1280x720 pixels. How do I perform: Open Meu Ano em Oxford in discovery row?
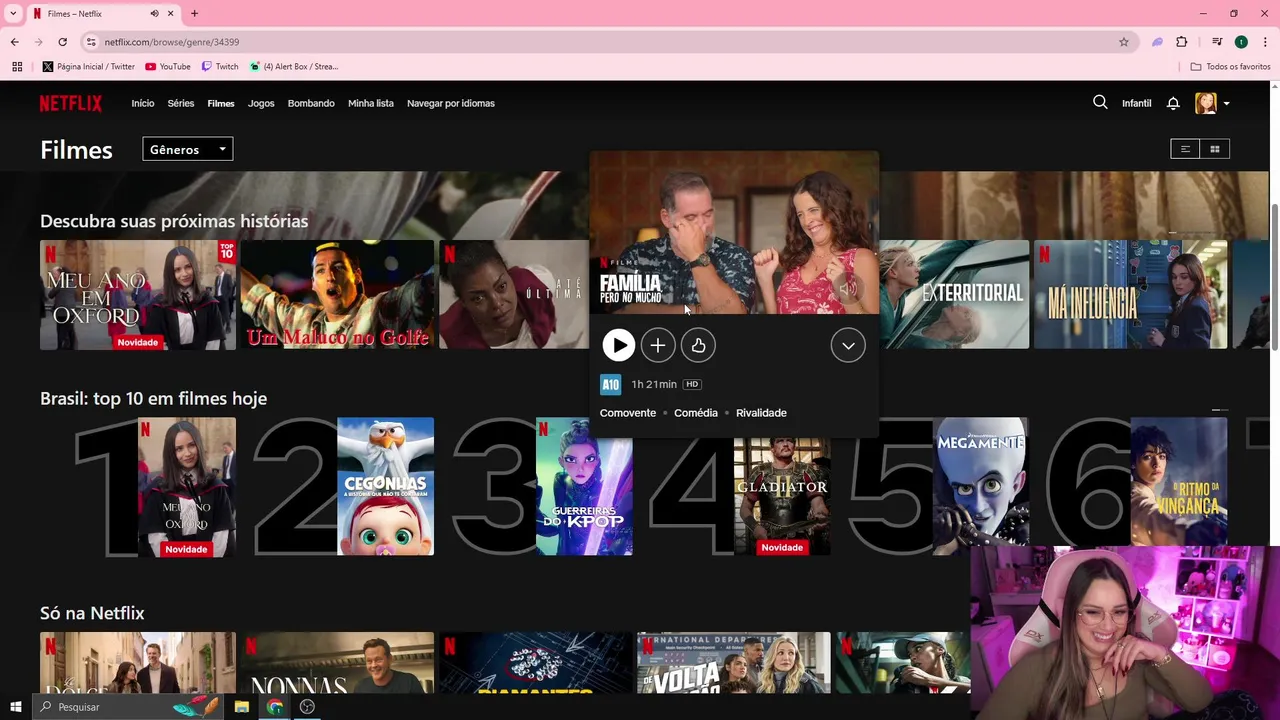(138, 295)
